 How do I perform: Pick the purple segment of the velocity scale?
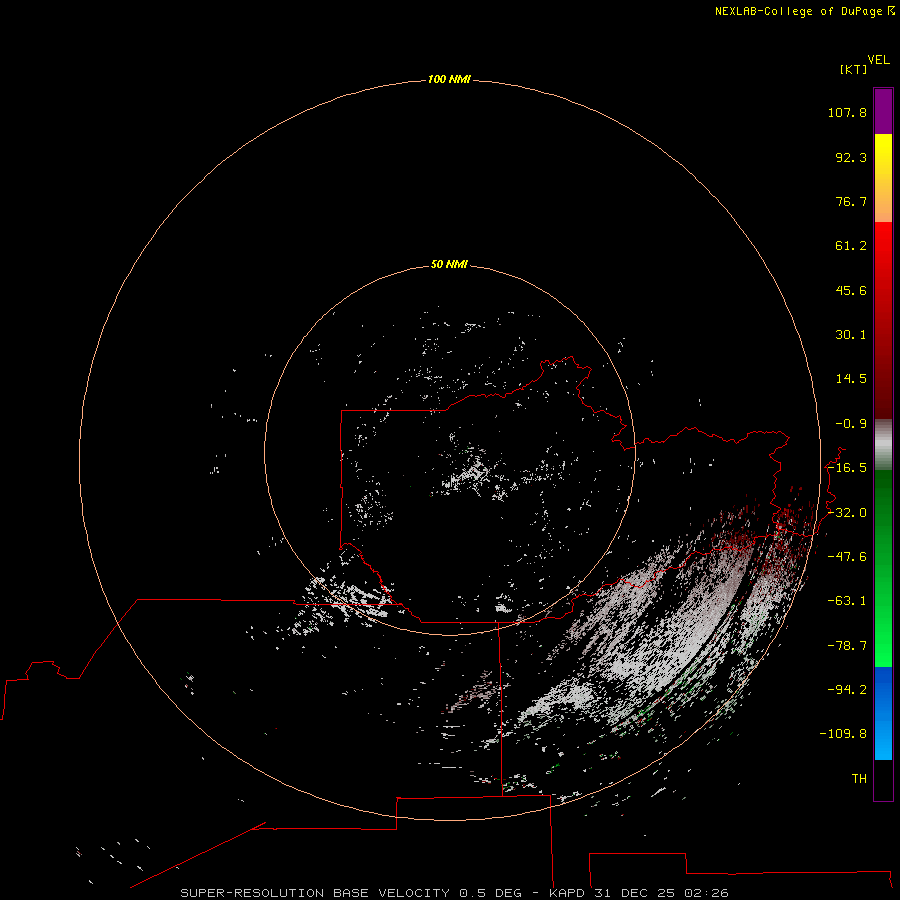point(883,111)
